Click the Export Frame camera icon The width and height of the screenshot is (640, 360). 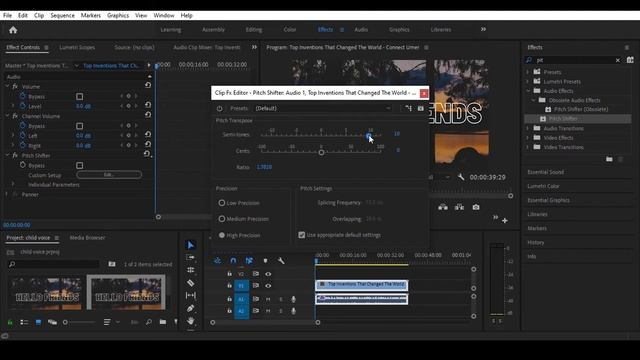pos(476,207)
